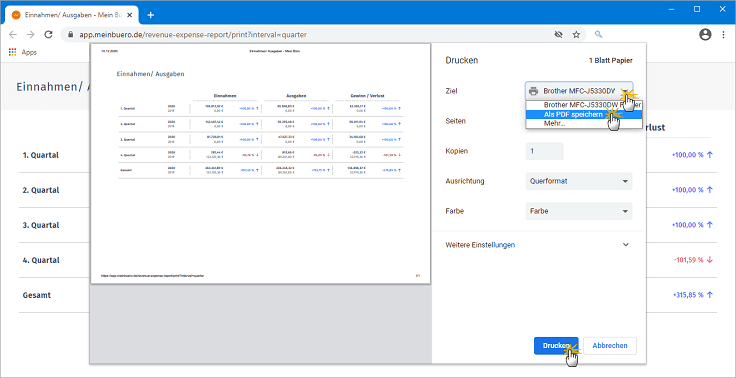Image resolution: width=736 pixels, height=378 pixels.
Task: Click the +315,85 % value
Action: [688, 295]
